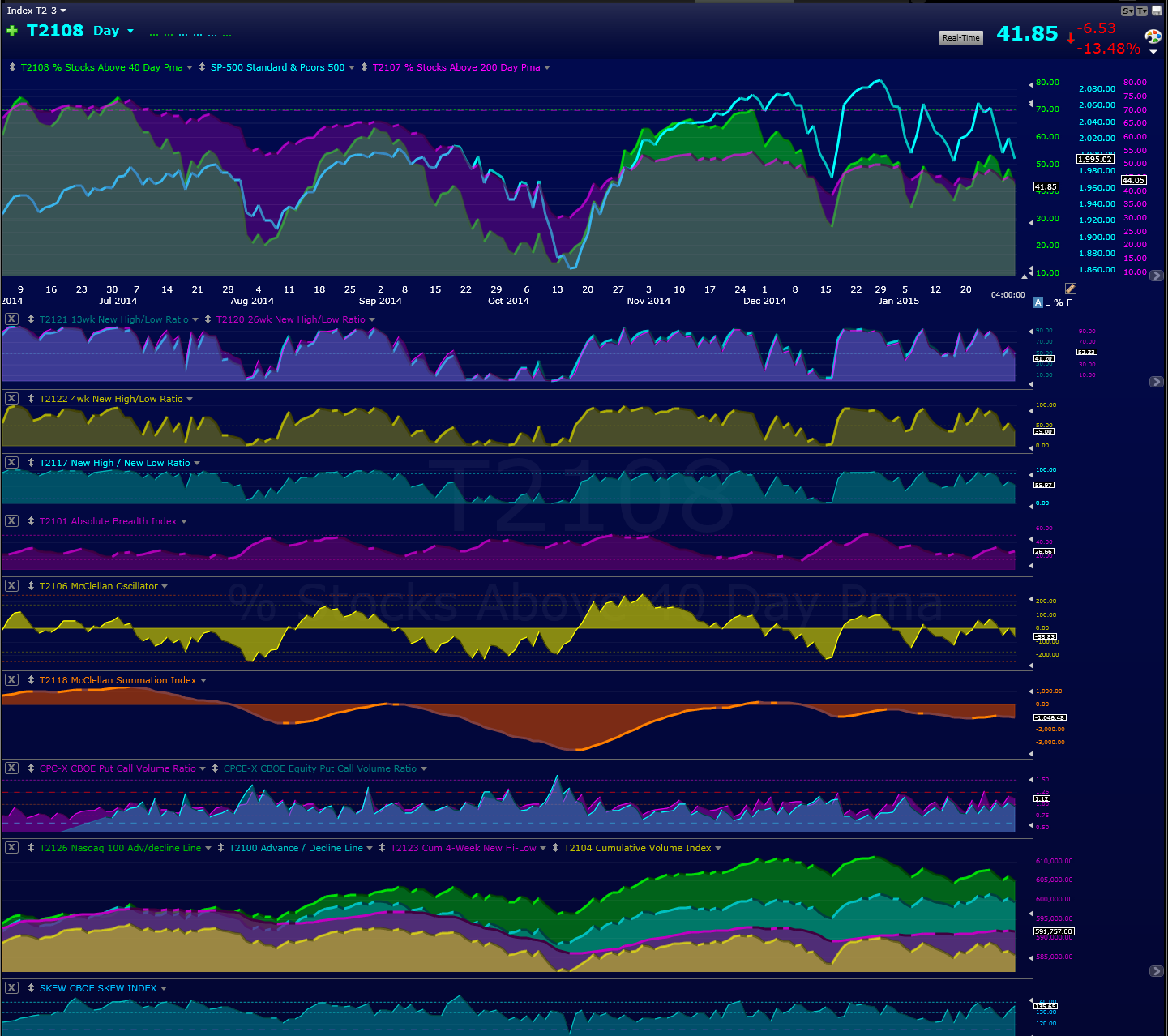Click scroll-right arrow of main price pane
Screen dimensions: 1168x1036
point(1157,276)
